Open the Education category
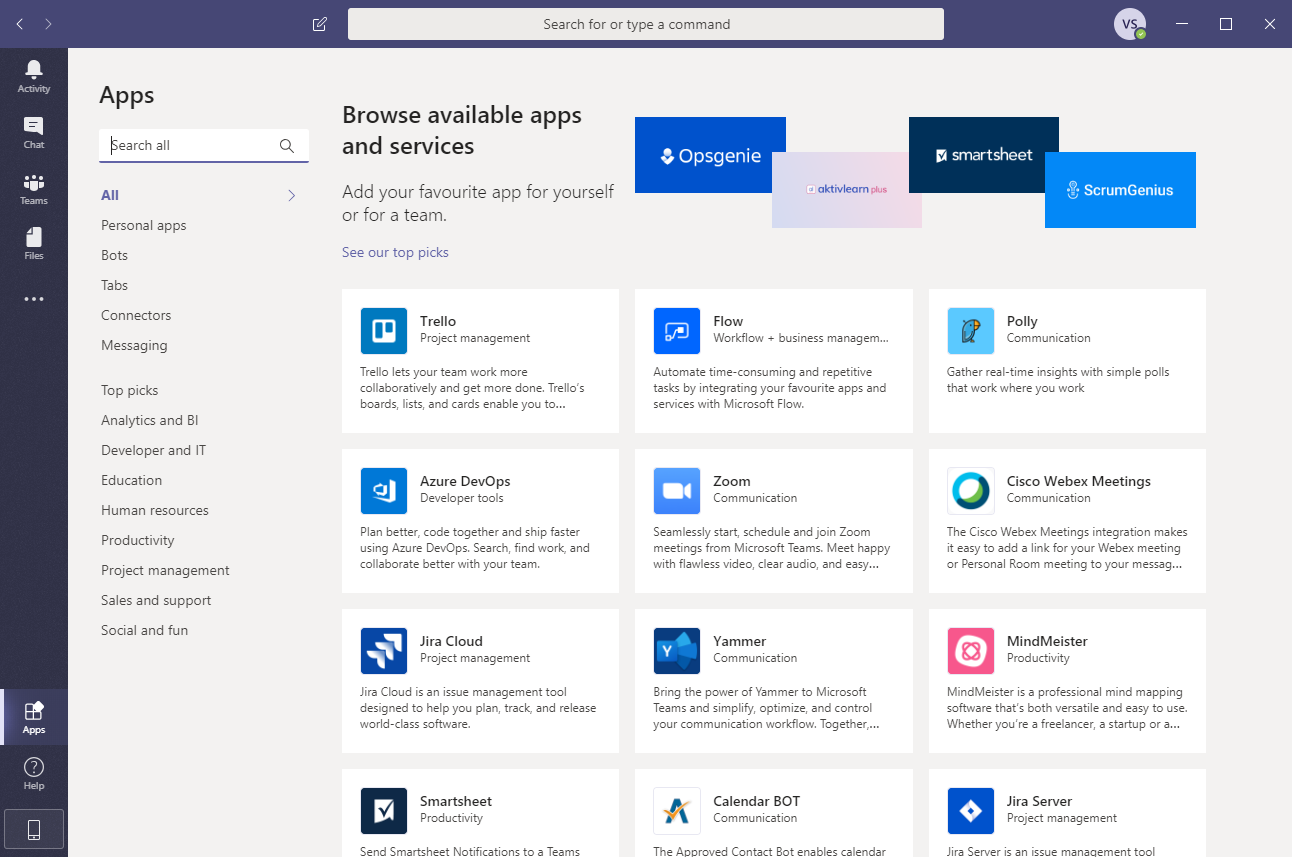This screenshot has height=857, width=1292. click(x=132, y=480)
